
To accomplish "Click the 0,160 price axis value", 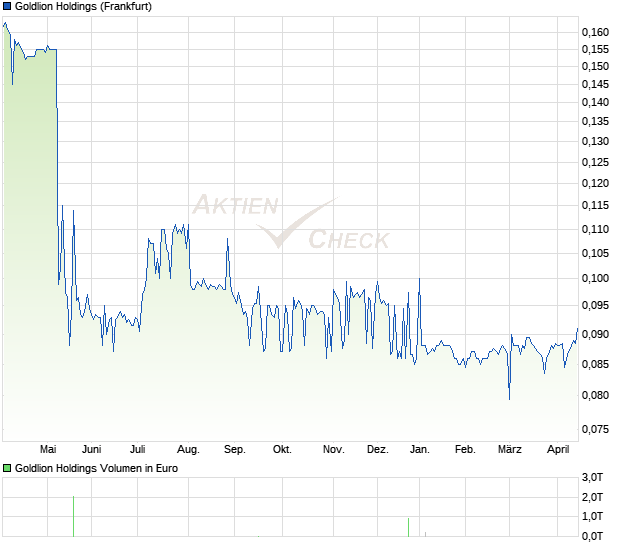I will pos(595,32).
